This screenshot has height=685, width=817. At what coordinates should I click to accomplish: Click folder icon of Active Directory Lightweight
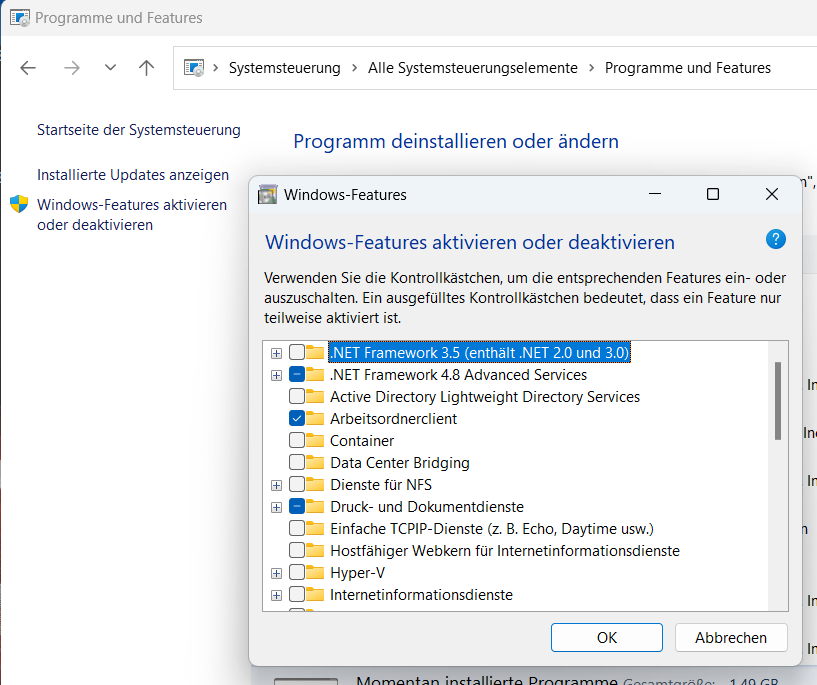click(315, 396)
